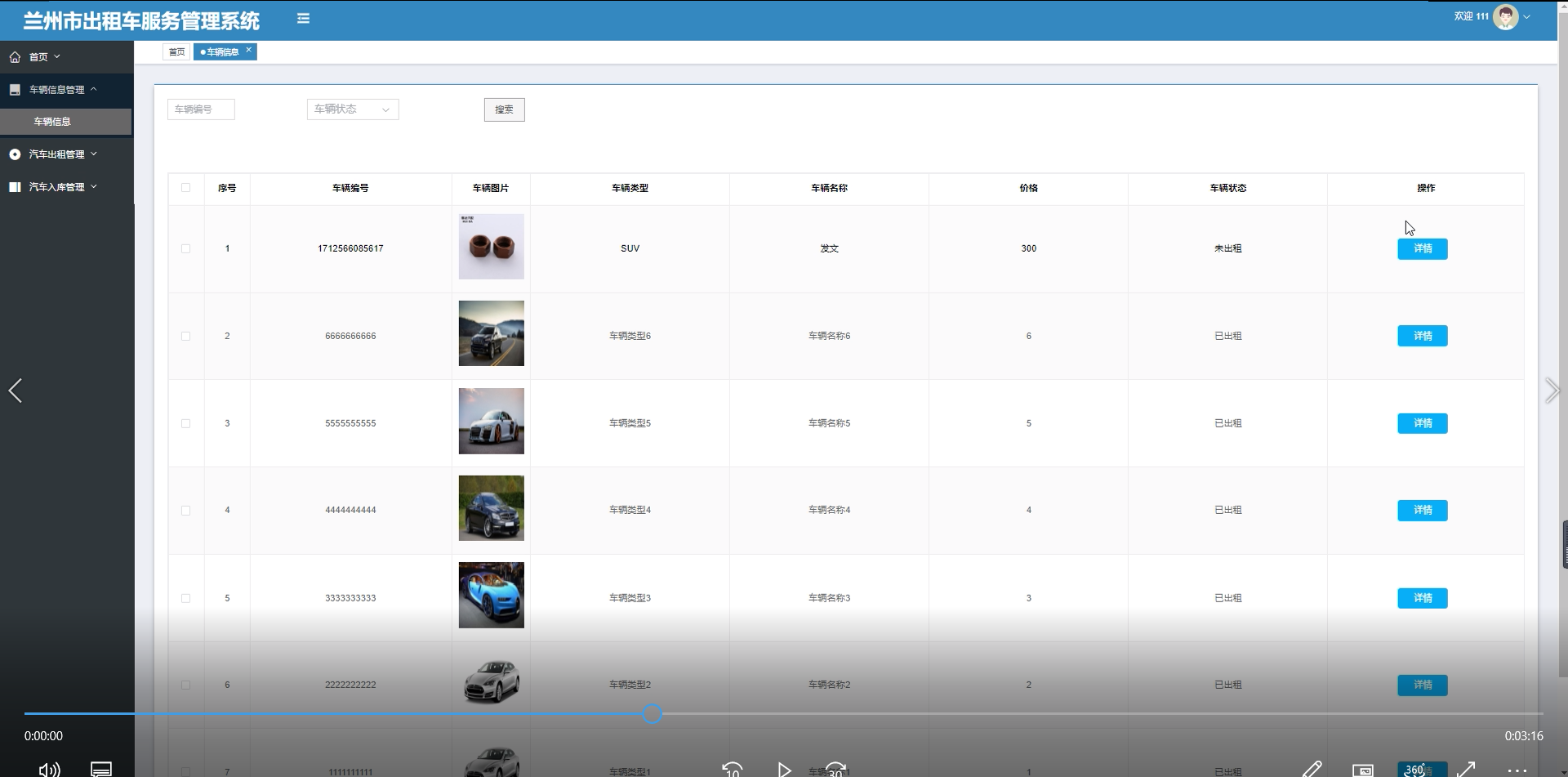
Task: Open the pencil edit icon in the player
Action: (x=1312, y=769)
